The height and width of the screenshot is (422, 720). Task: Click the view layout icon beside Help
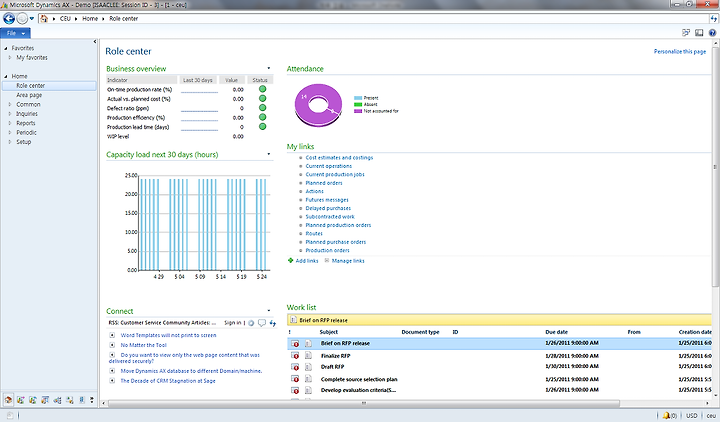point(699,33)
